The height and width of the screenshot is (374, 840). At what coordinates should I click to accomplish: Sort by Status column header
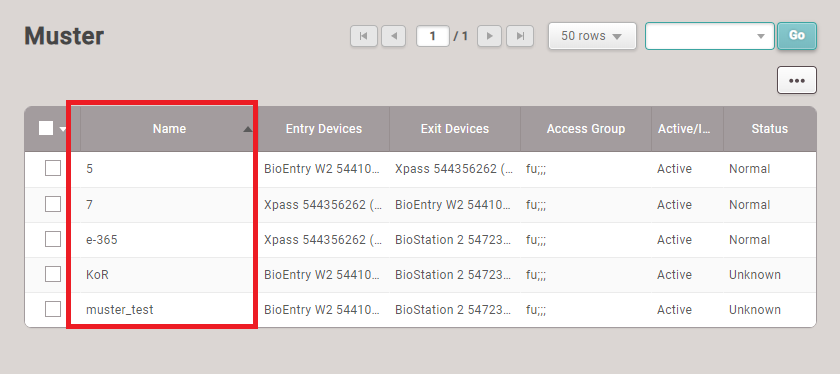pyautogui.click(x=769, y=129)
